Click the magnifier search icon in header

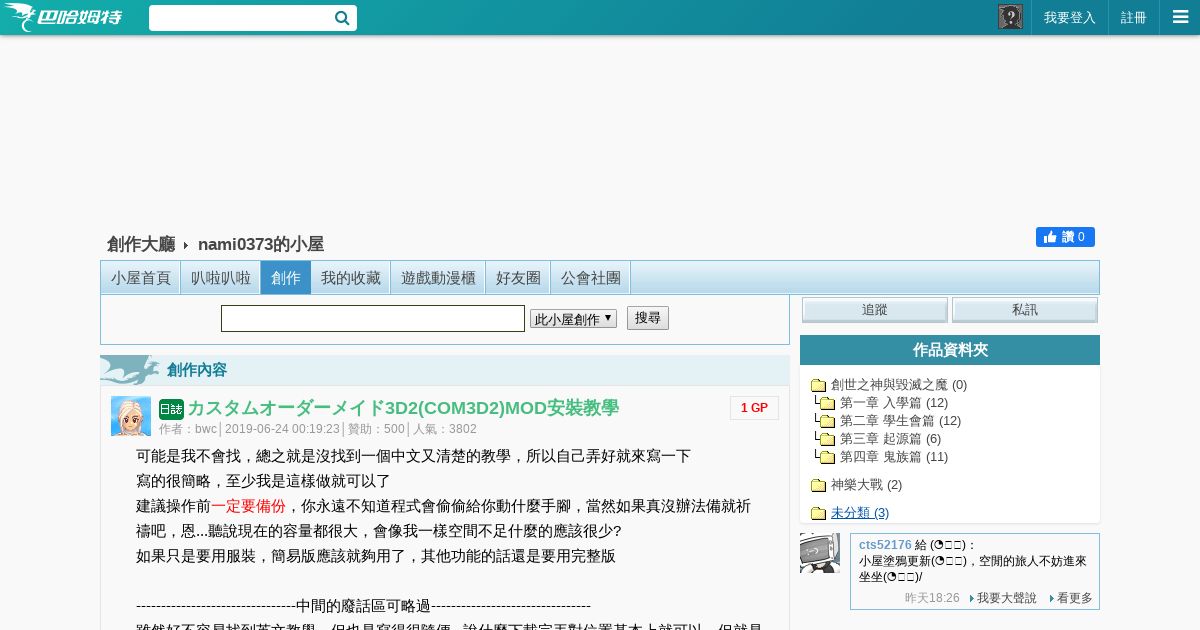[342, 18]
